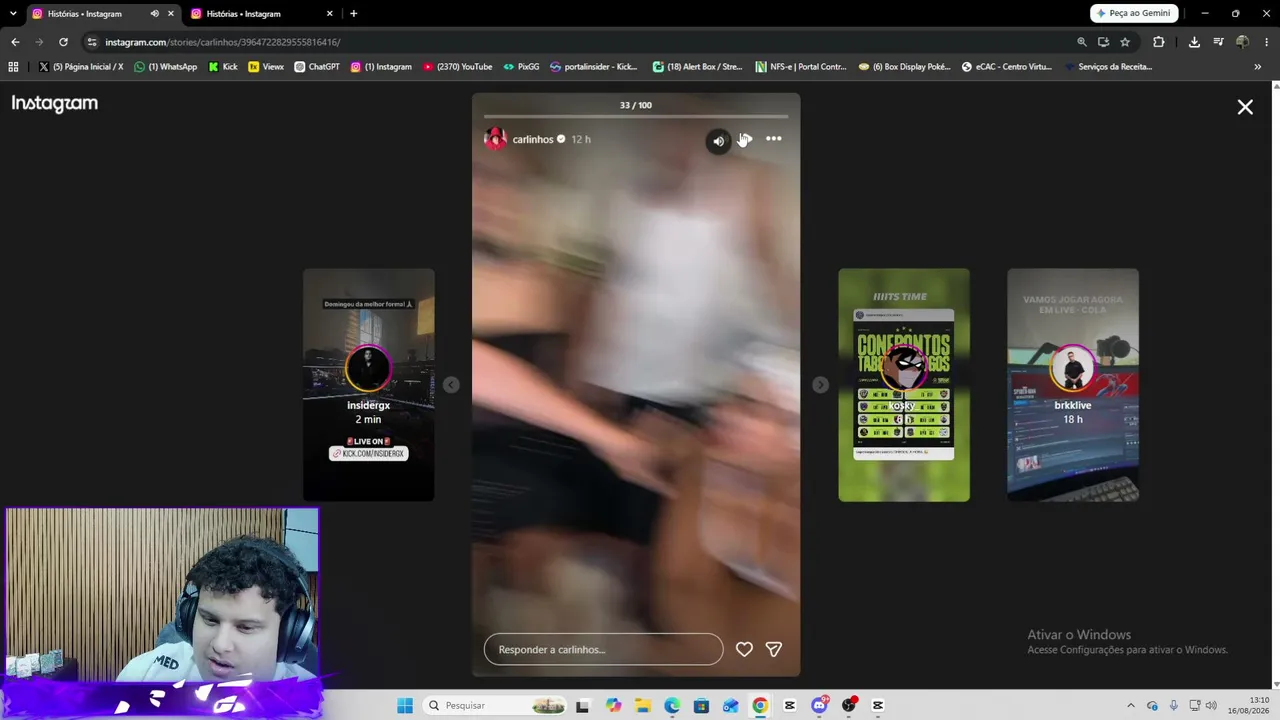The width and height of the screenshot is (1280, 720).
Task: Open the Página Inicial / X bookmark
Action: (81, 67)
